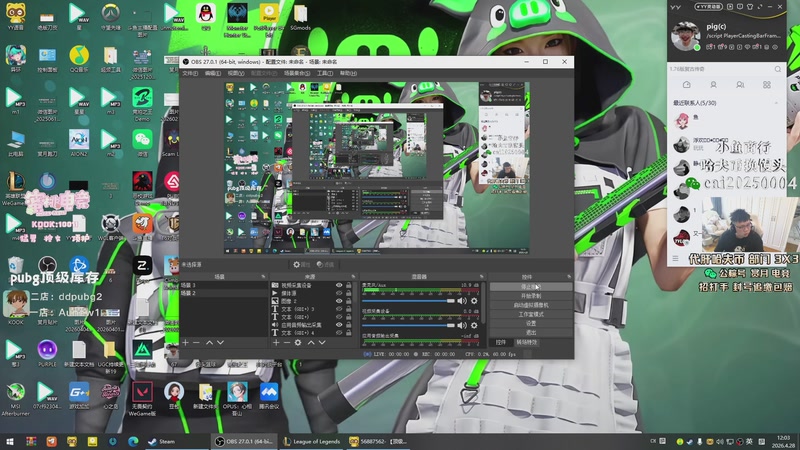Screen dimensions: 800x450
Task: Open the YY groups icon
Action: [x=740, y=85]
